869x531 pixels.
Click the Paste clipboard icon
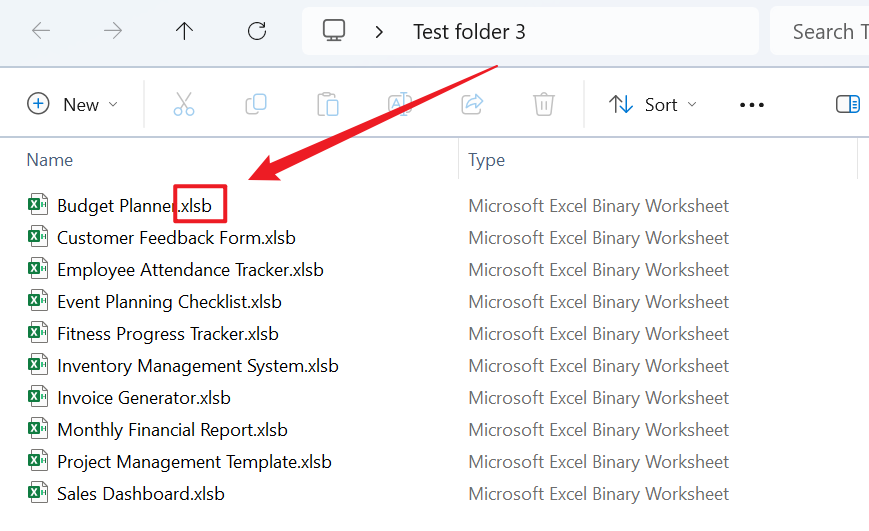tap(327, 104)
